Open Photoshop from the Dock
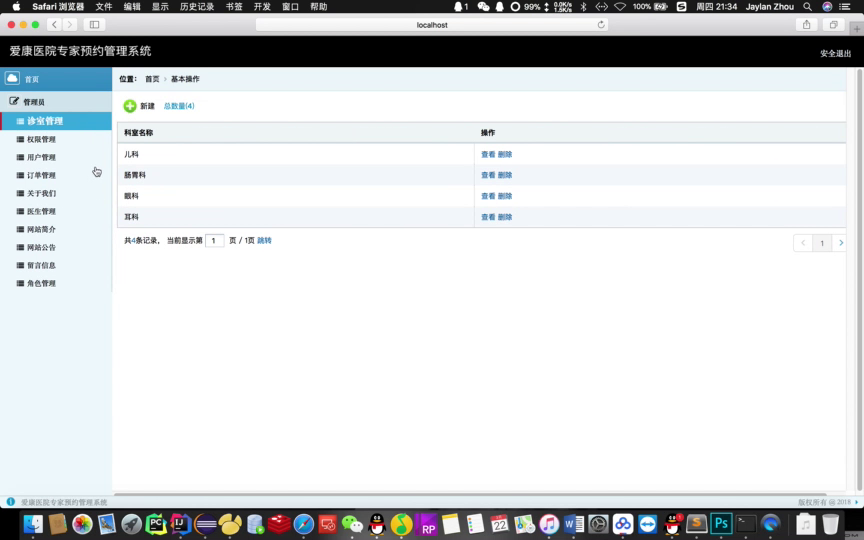Viewport: 864px width, 540px height. (x=721, y=524)
